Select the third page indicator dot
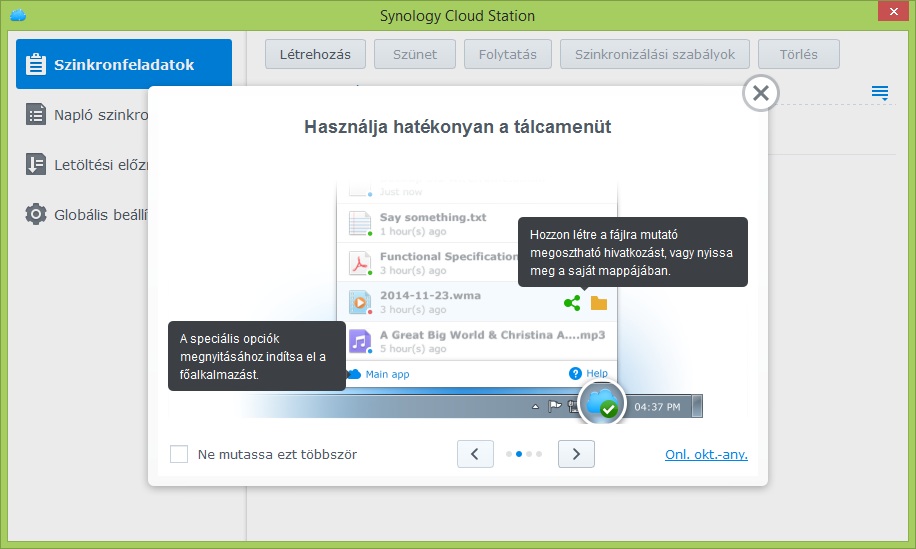The height and width of the screenshot is (549, 916). click(529, 454)
